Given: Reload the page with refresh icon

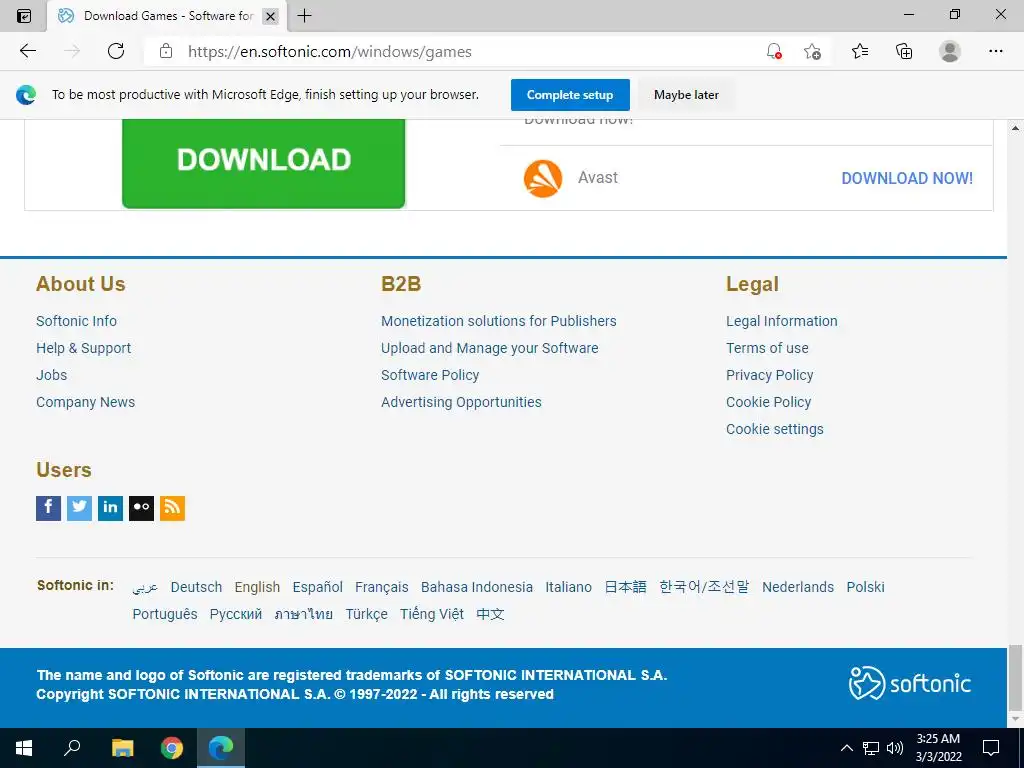Looking at the screenshot, I should coord(116,51).
